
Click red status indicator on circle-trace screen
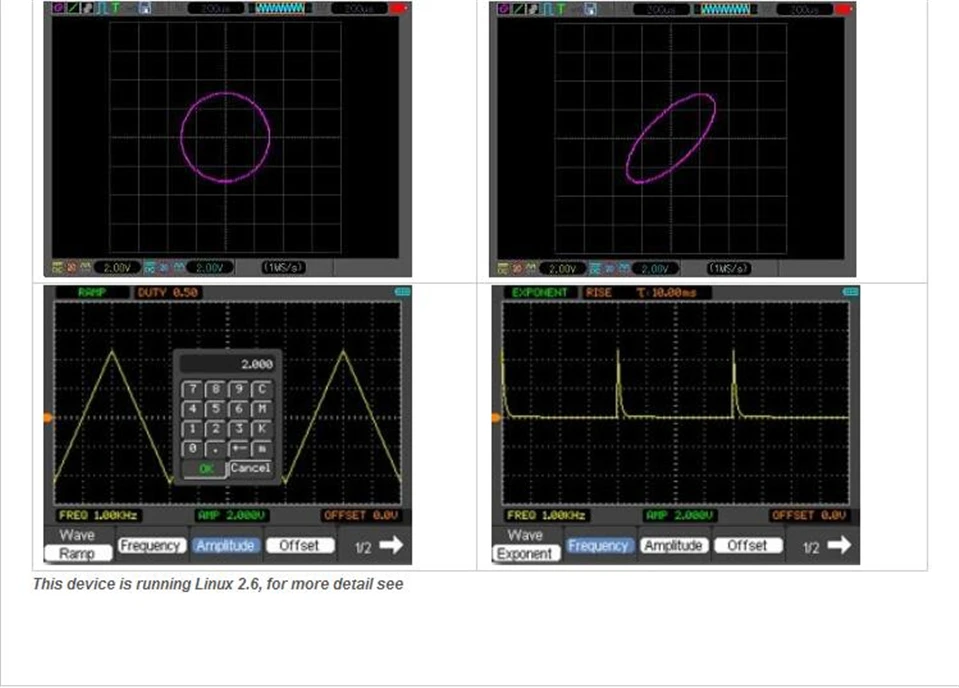click(398, 9)
